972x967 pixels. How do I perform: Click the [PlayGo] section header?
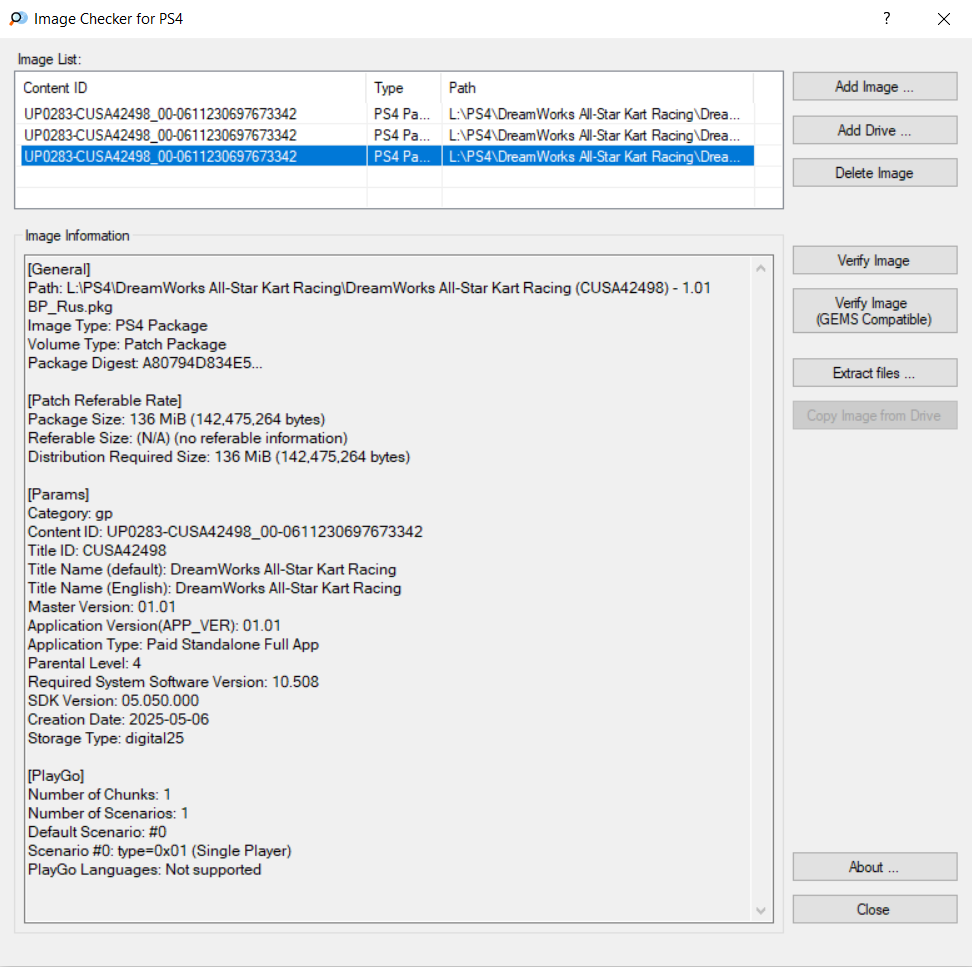point(56,776)
